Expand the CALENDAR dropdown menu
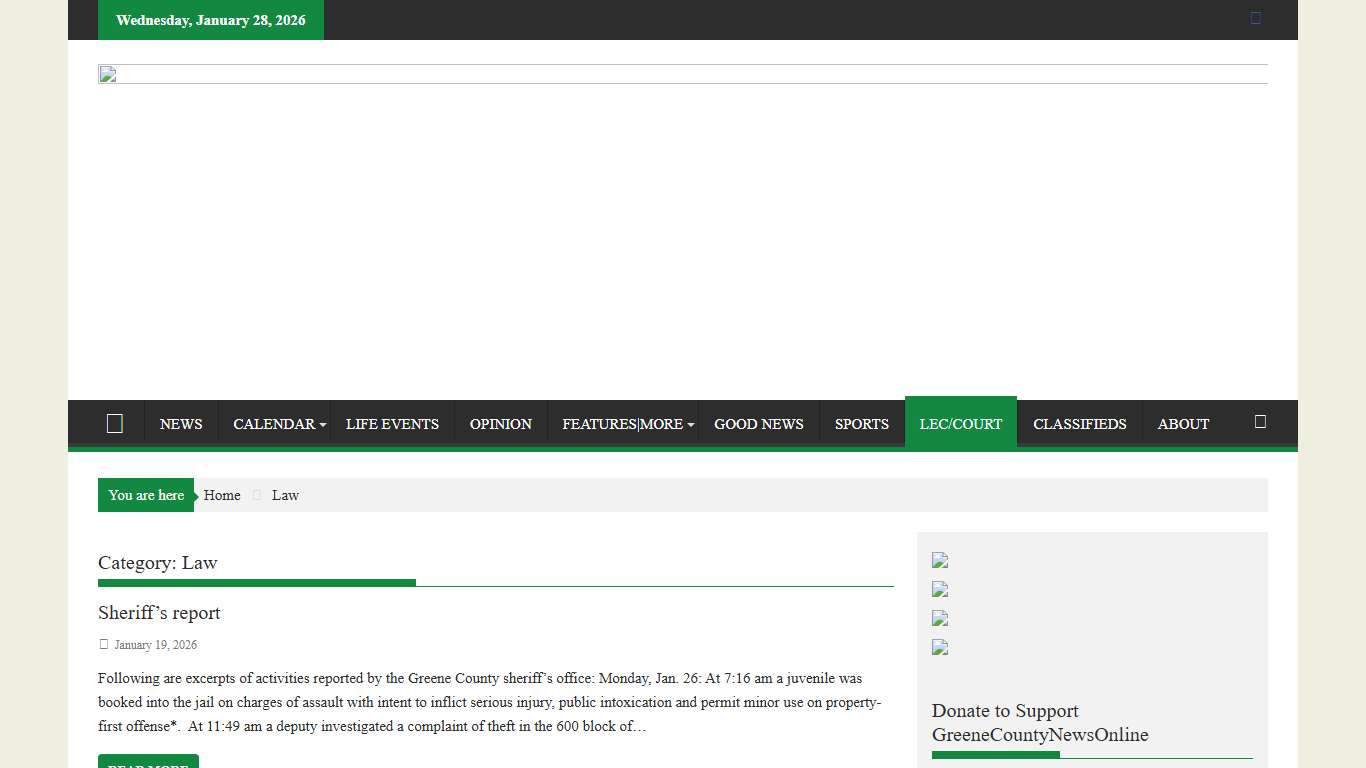The height and width of the screenshot is (768, 1366). [279, 424]
